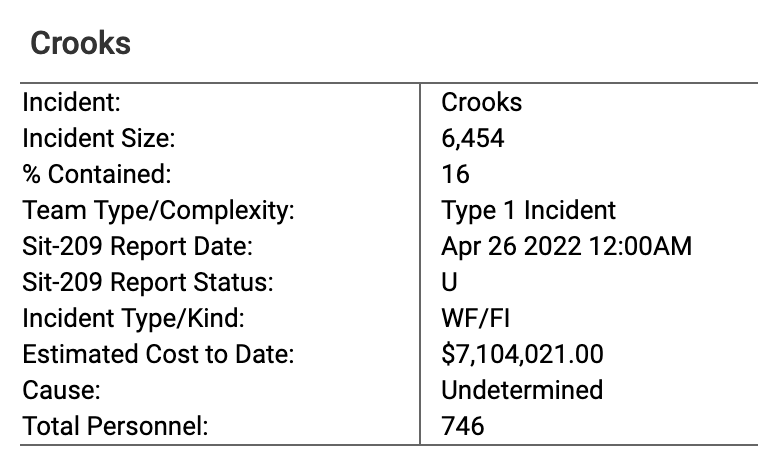This screenshot has height=472, width=758.
Task: Select the Cause label
Action: coord(61,390)
